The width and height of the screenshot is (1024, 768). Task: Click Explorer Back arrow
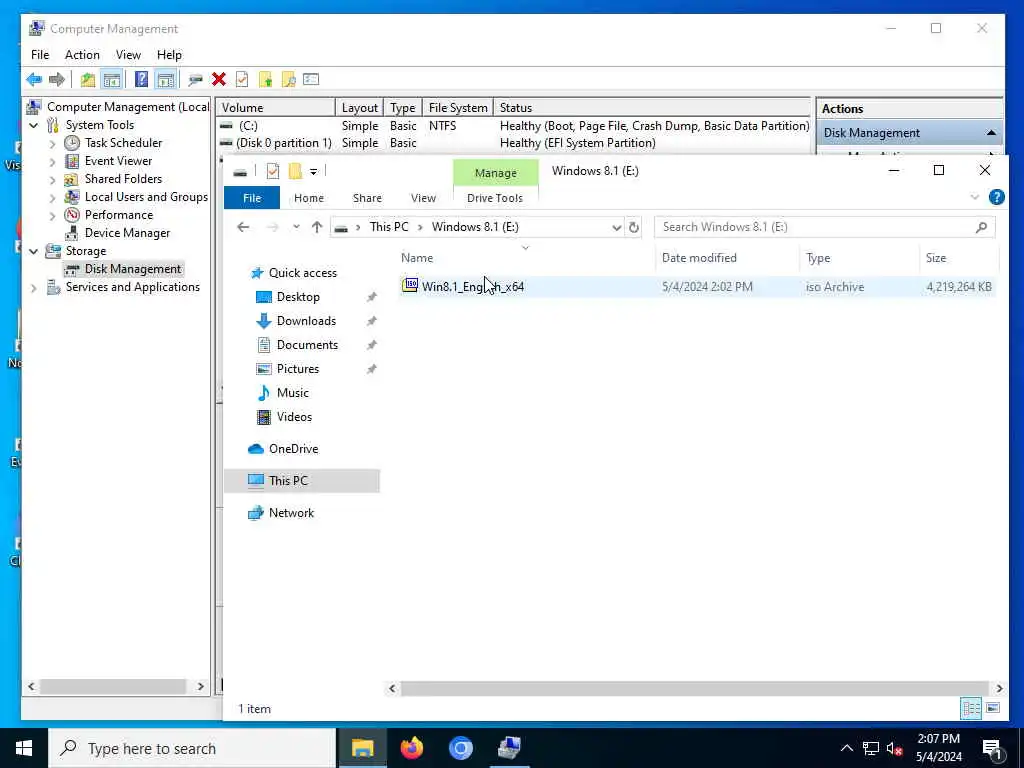[243, 227]
